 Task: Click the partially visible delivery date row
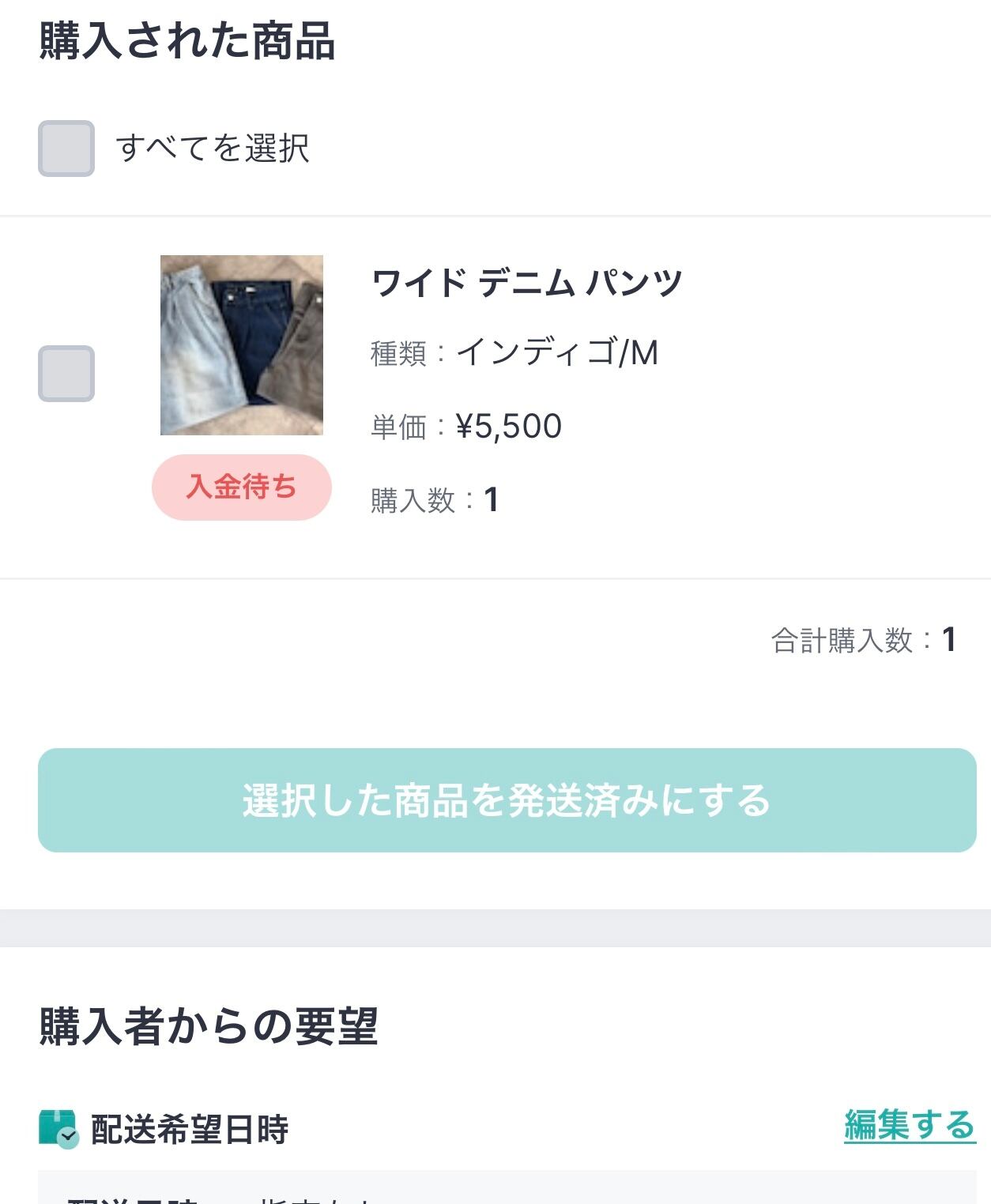pyautogui.click(x=506, y=1191)
